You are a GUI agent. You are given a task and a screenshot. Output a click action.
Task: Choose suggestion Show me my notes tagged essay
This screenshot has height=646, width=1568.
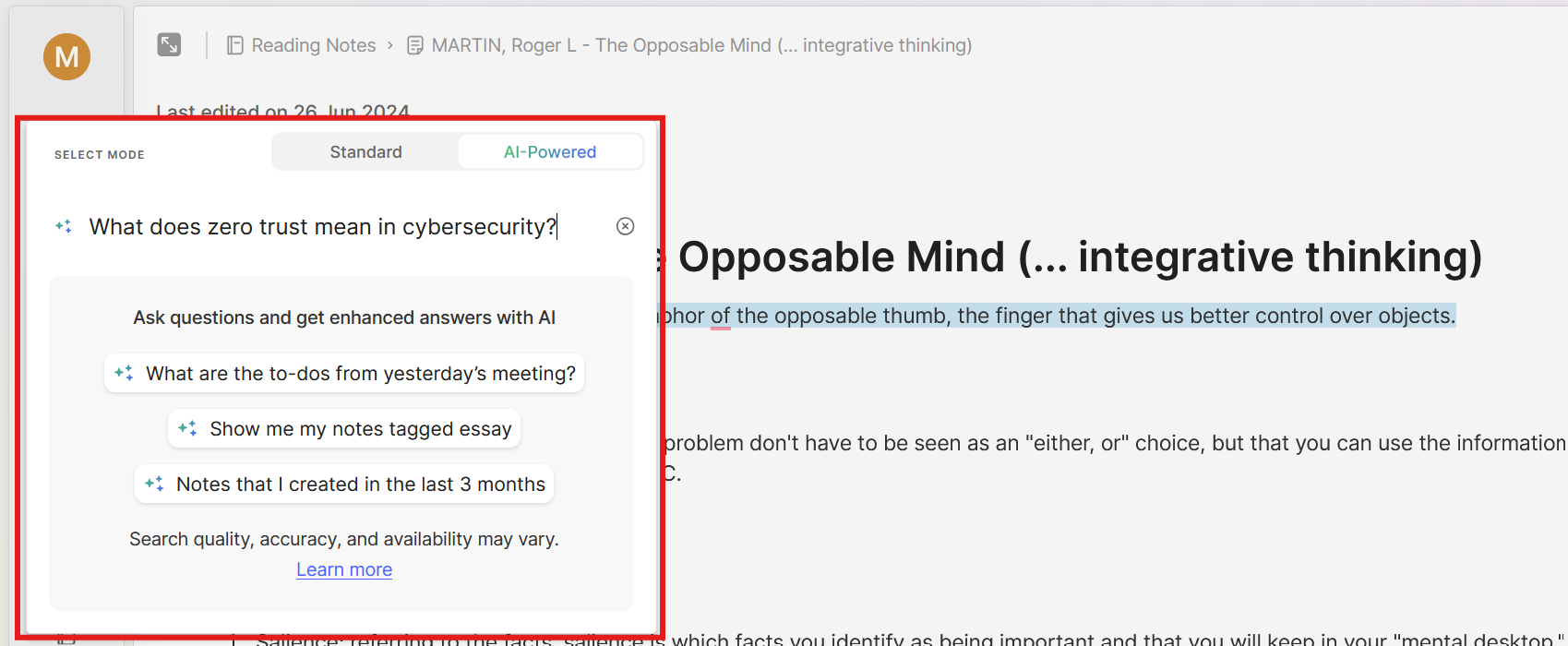[344, 428]
